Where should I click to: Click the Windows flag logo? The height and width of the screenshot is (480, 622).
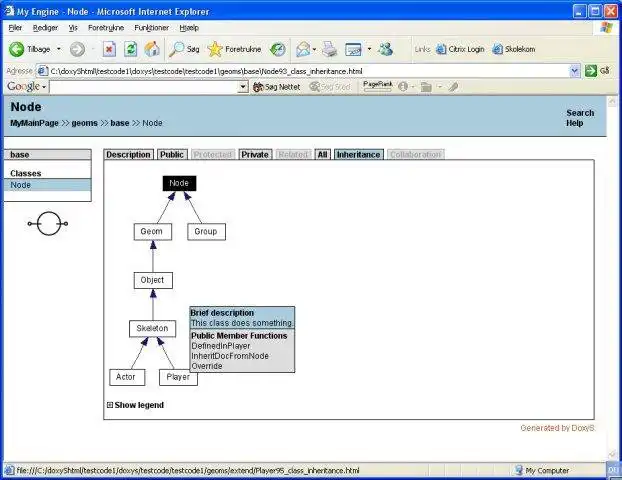[606, 27]
